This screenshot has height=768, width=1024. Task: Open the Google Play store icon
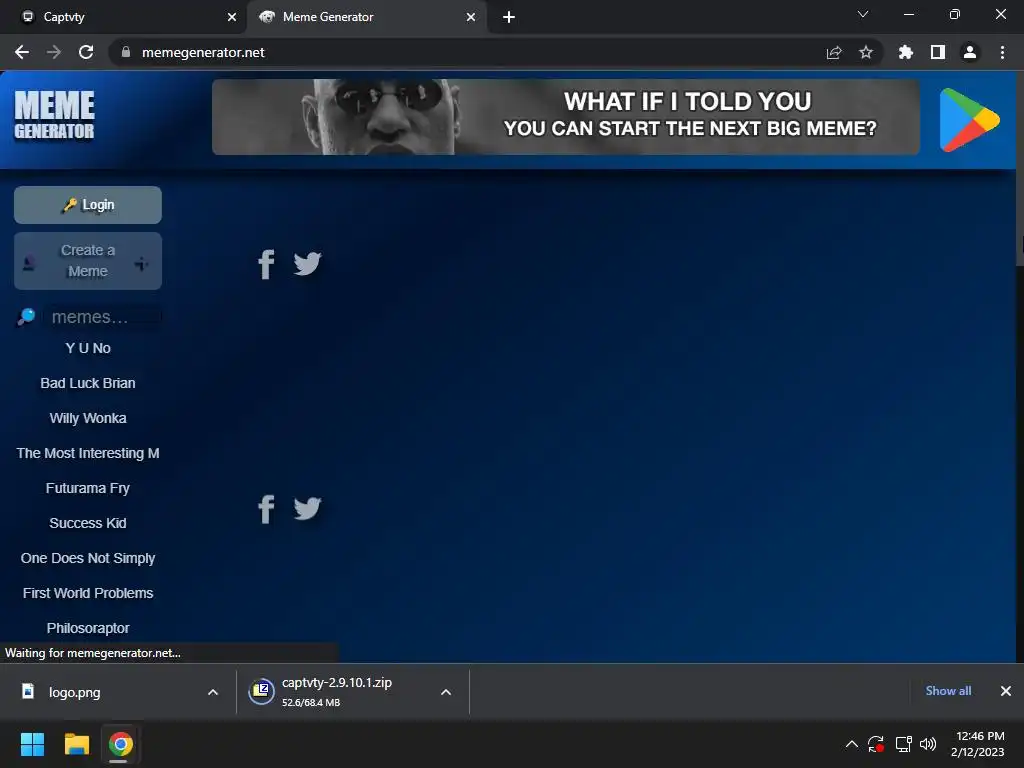coord(969,120)
